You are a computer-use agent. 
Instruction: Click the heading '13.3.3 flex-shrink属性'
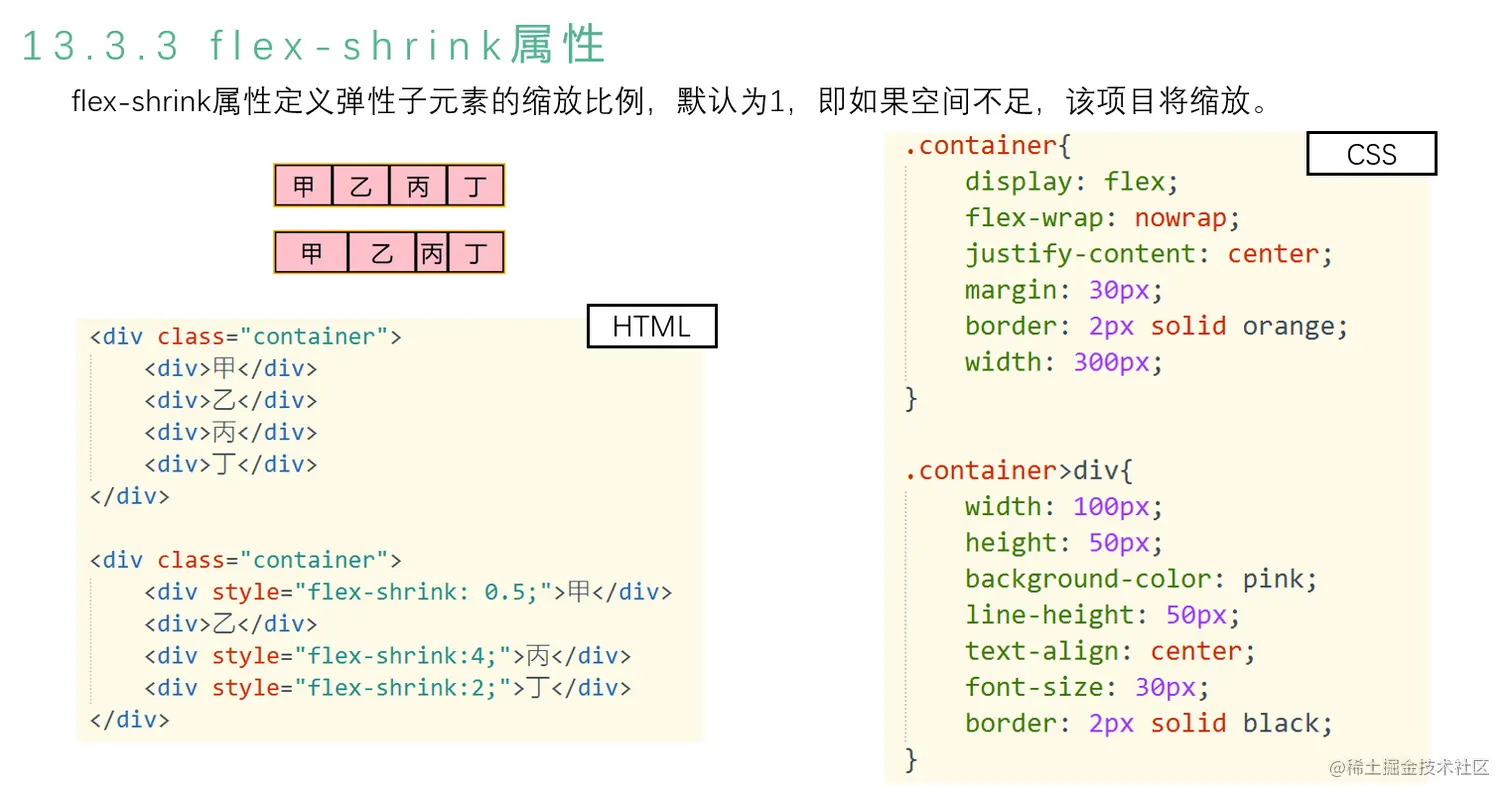point(313,46)
